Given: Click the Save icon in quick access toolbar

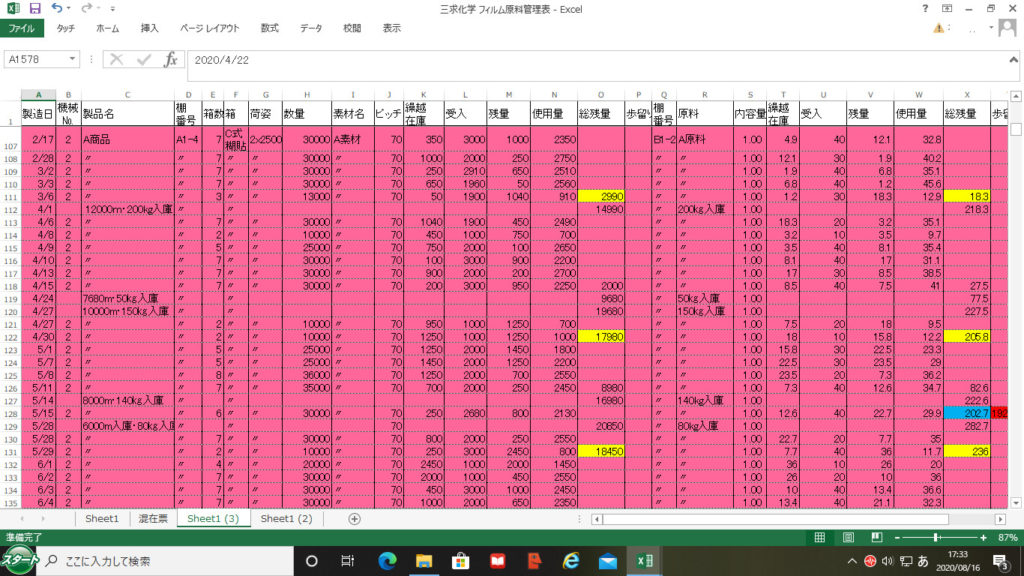Looking at the screenshot, I should tap(36, 9).
